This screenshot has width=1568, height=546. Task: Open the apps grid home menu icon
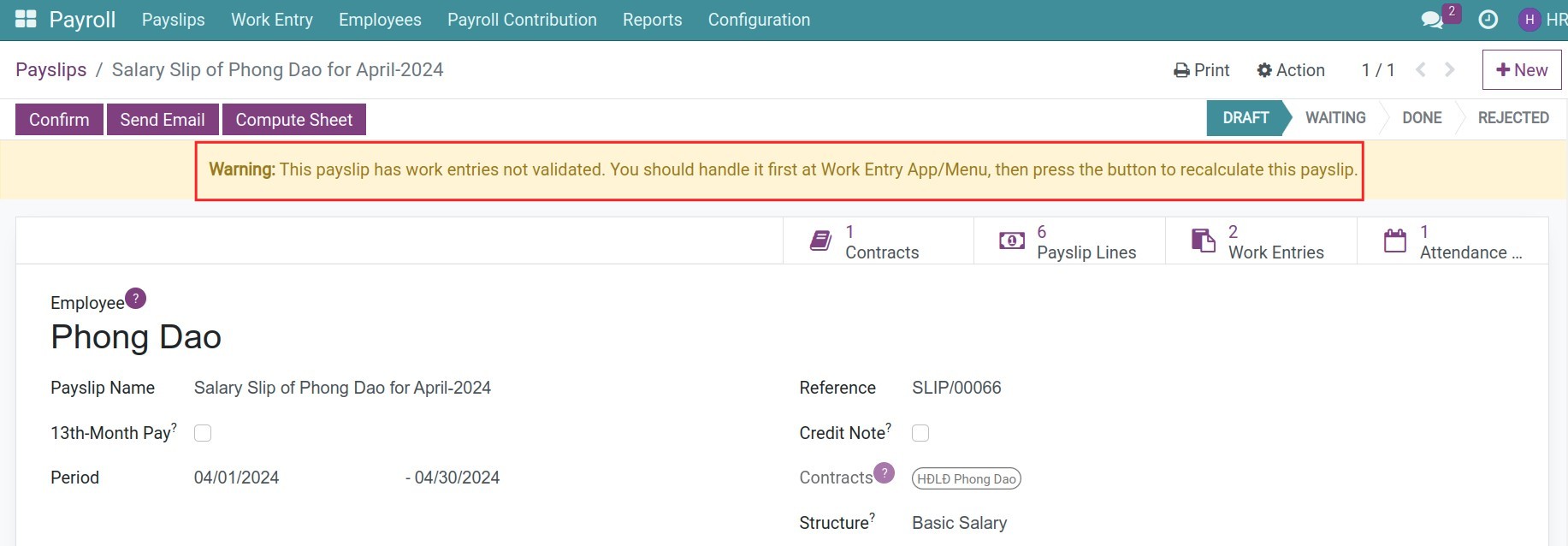click(x=26, y=20)
